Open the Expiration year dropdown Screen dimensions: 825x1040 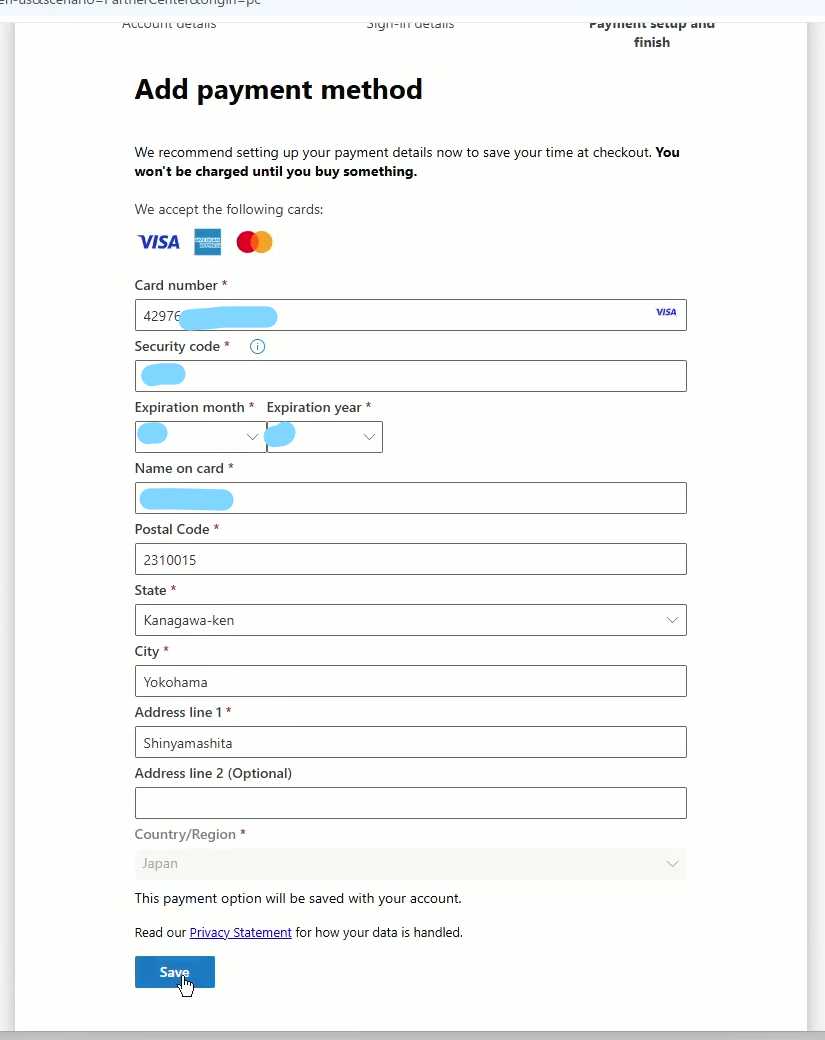tap(325, 437)
